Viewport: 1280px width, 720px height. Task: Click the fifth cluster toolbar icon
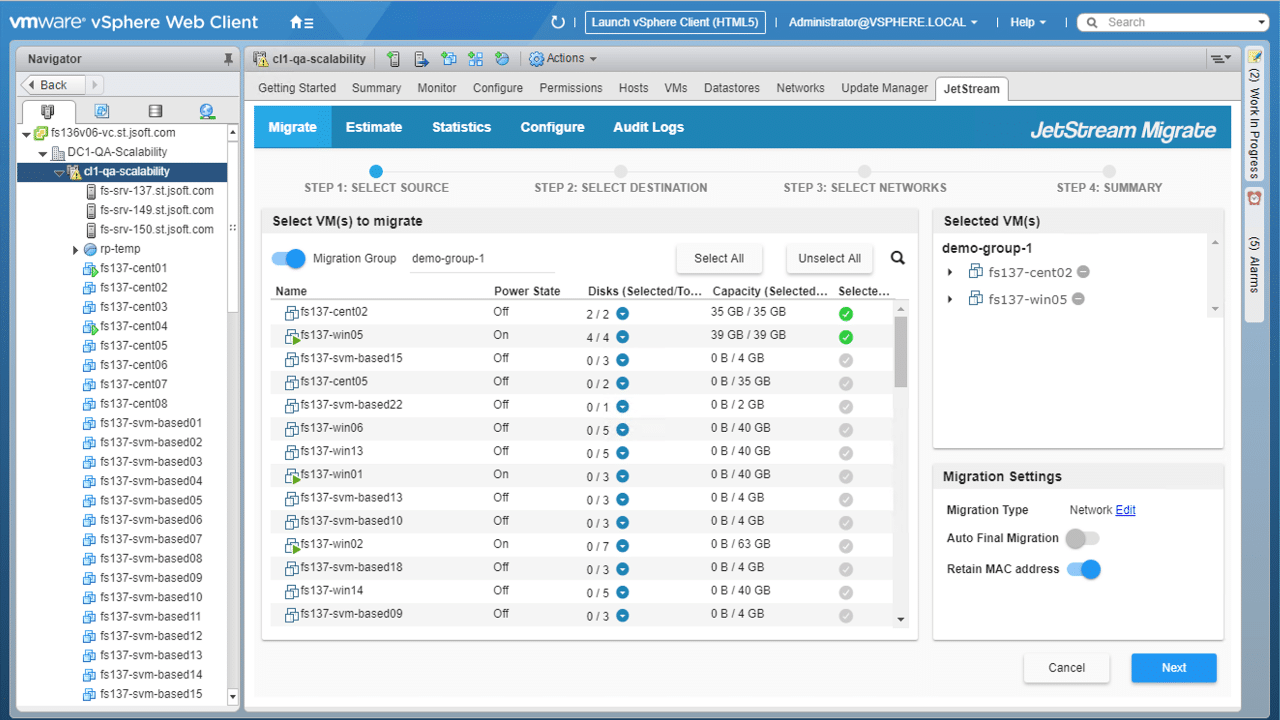tap(502, 59)
